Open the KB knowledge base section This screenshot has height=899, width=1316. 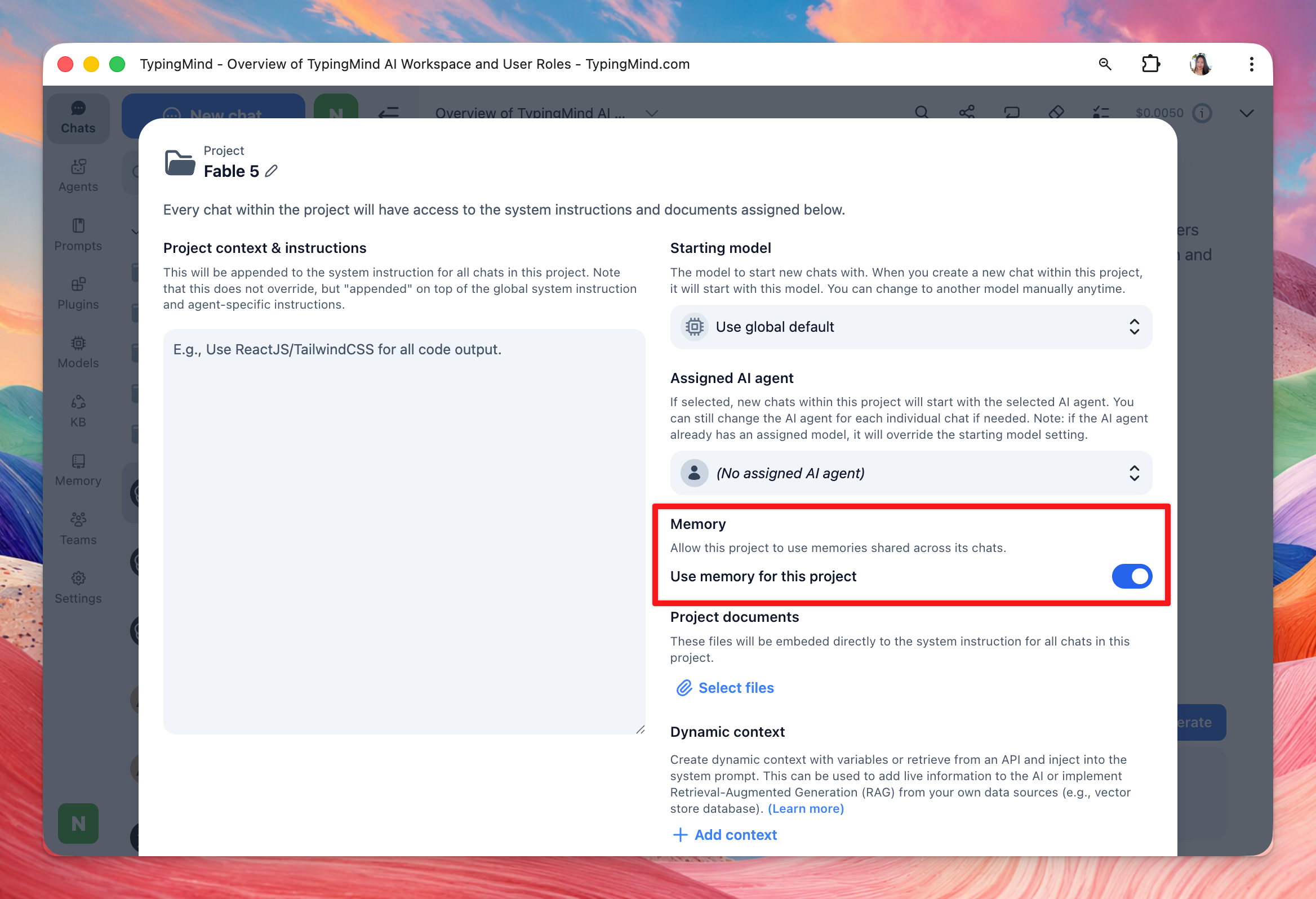(x=78, y=412)
